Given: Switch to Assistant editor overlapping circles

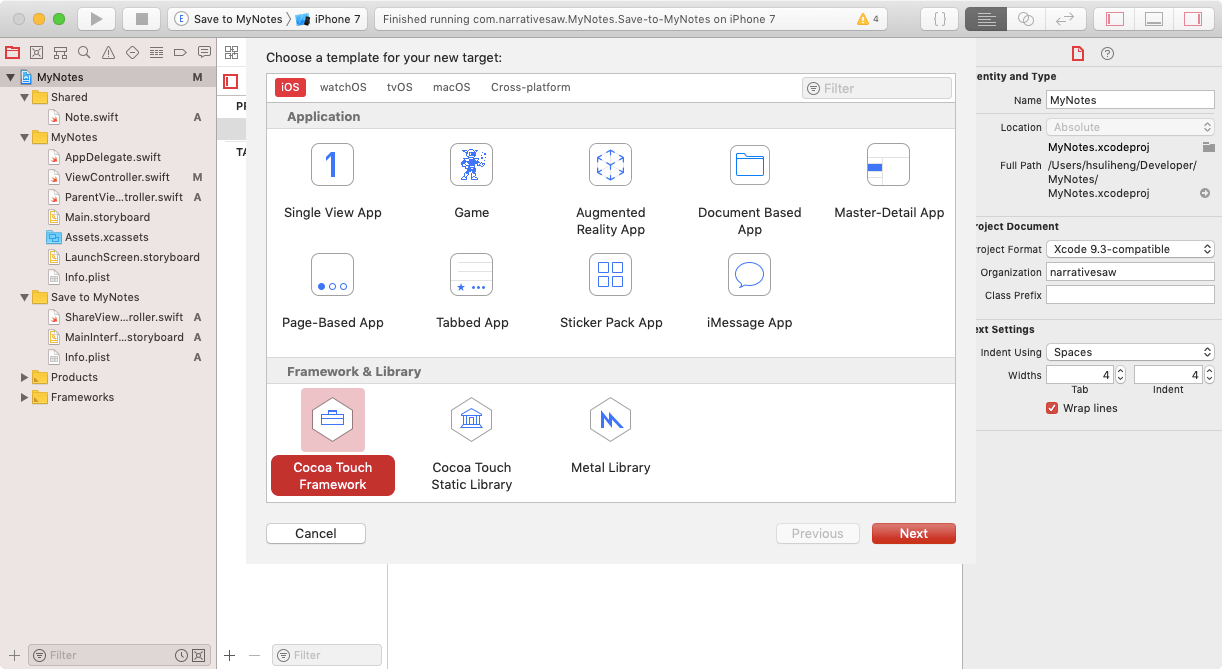Looking at the screenshot, I should pyautogui.click(x=1025, y=19).
